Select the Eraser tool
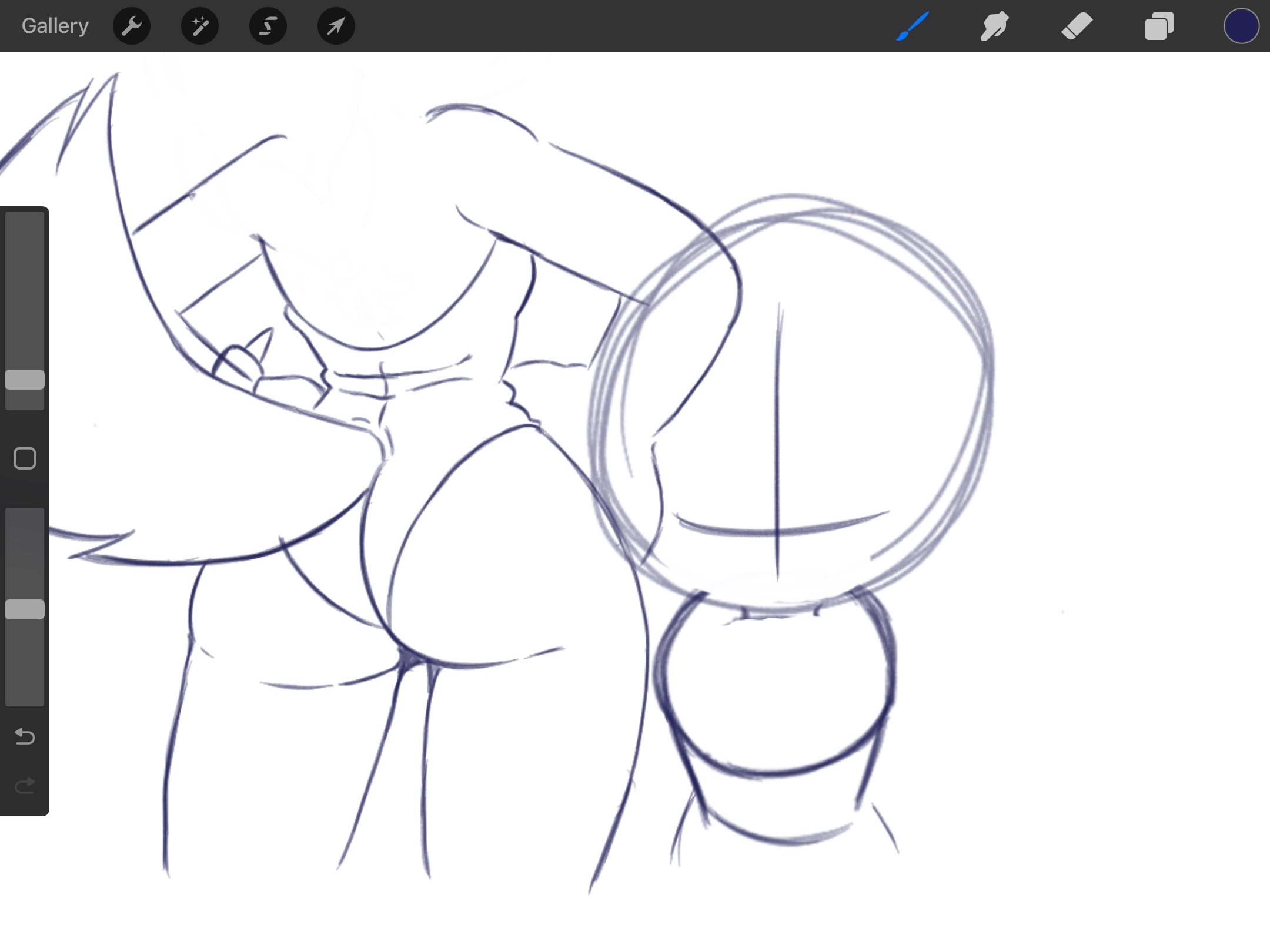Screen dimensions: 1270x952 (1077, 26)
